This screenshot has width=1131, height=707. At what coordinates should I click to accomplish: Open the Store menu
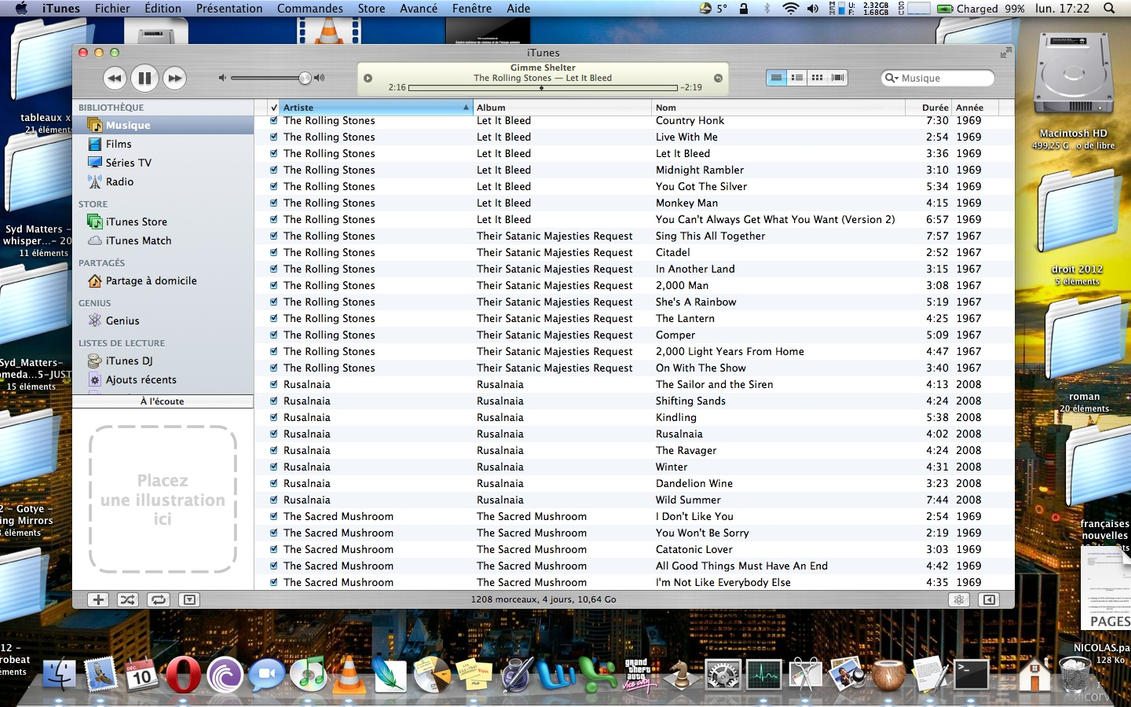(371, 9)
